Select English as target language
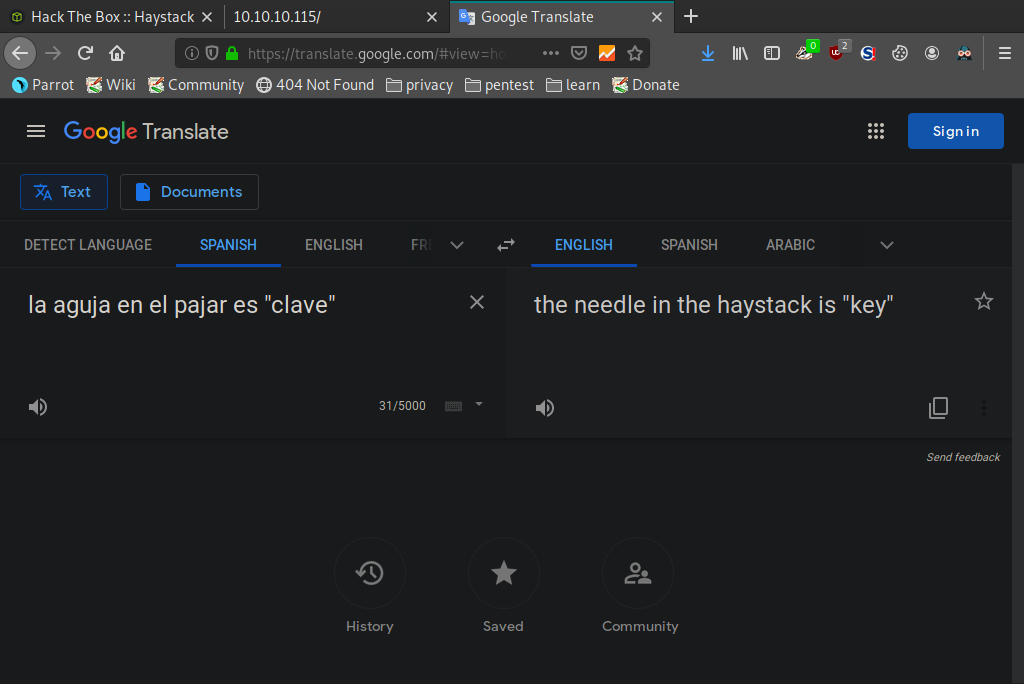The image size is (1024, 684). [584, 245]
